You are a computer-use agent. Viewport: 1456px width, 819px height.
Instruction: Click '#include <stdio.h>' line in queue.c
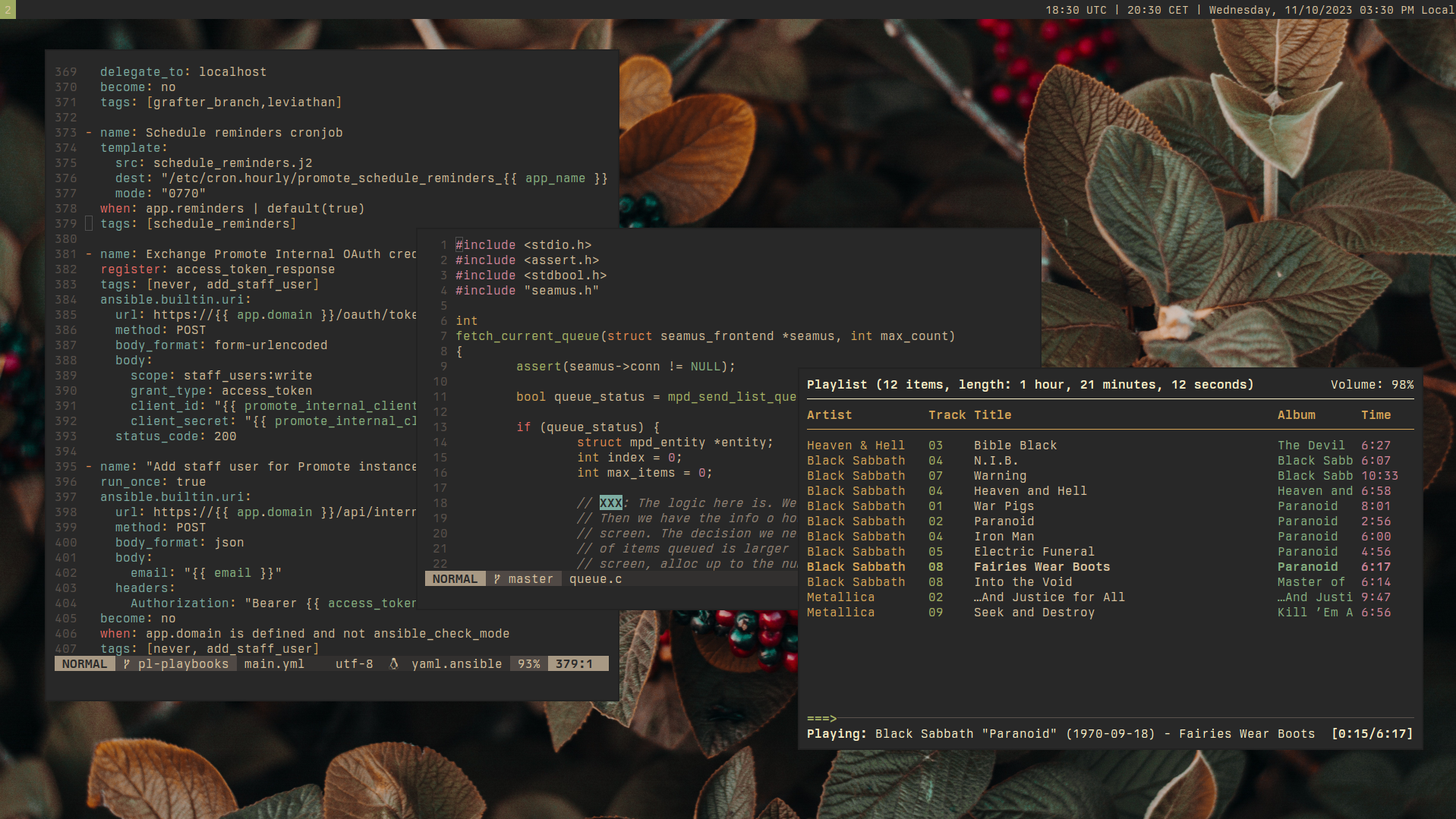coord(523,245)
